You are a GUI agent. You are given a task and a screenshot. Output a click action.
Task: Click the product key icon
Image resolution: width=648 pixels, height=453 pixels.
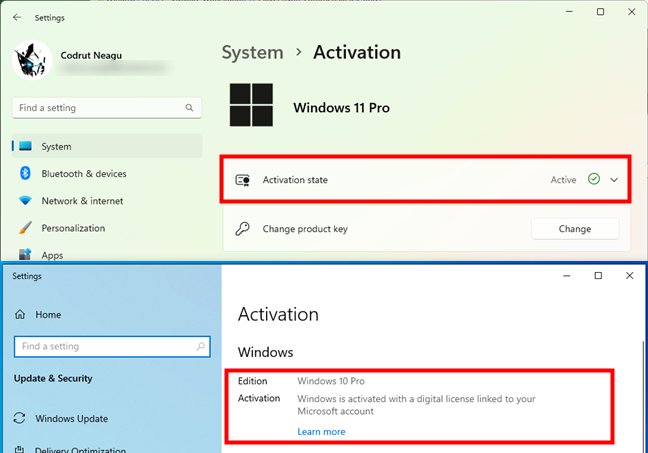243,229
